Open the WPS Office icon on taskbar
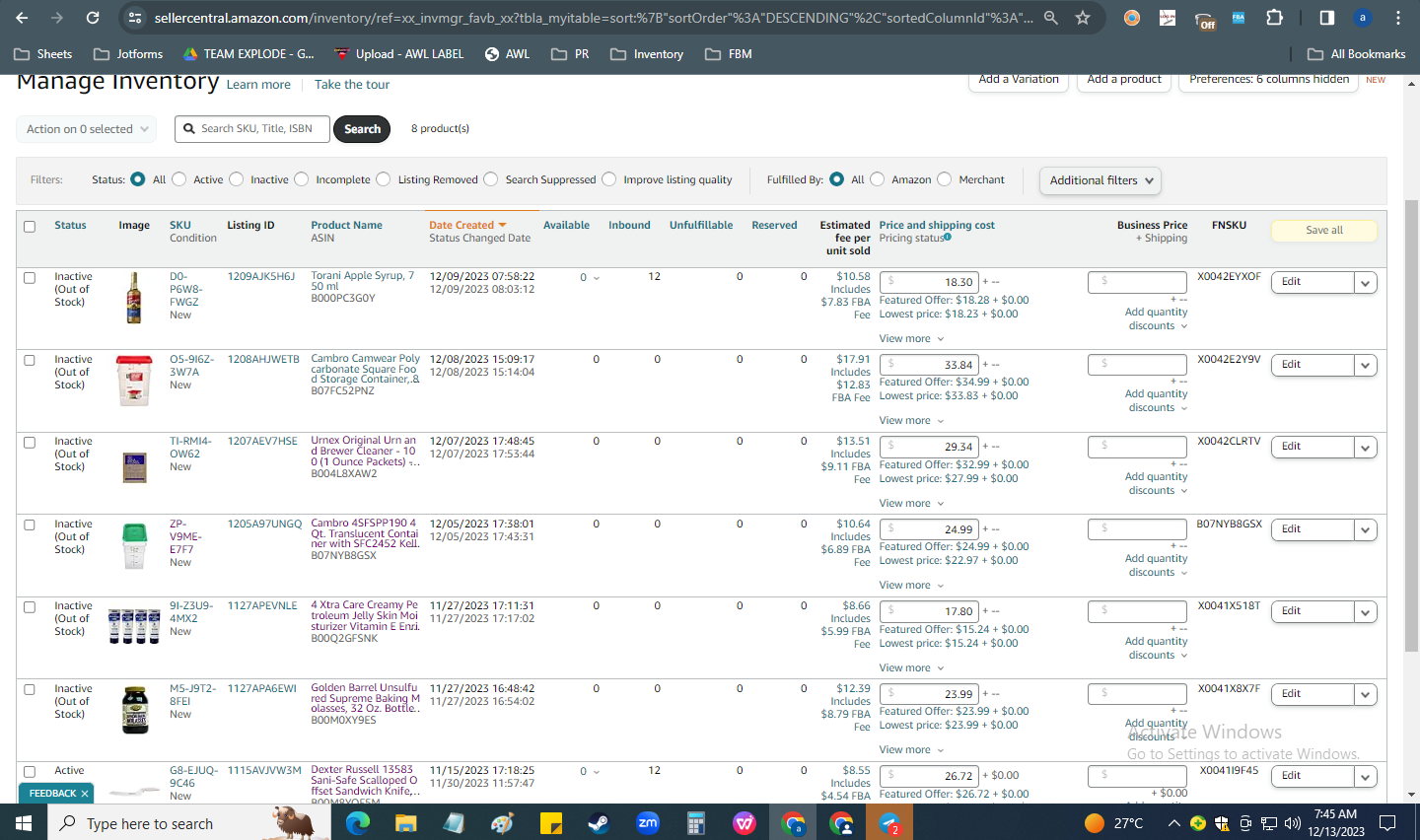Image resolution: width=1420 pixels, height=840 pixels. (x=744, y=822)
